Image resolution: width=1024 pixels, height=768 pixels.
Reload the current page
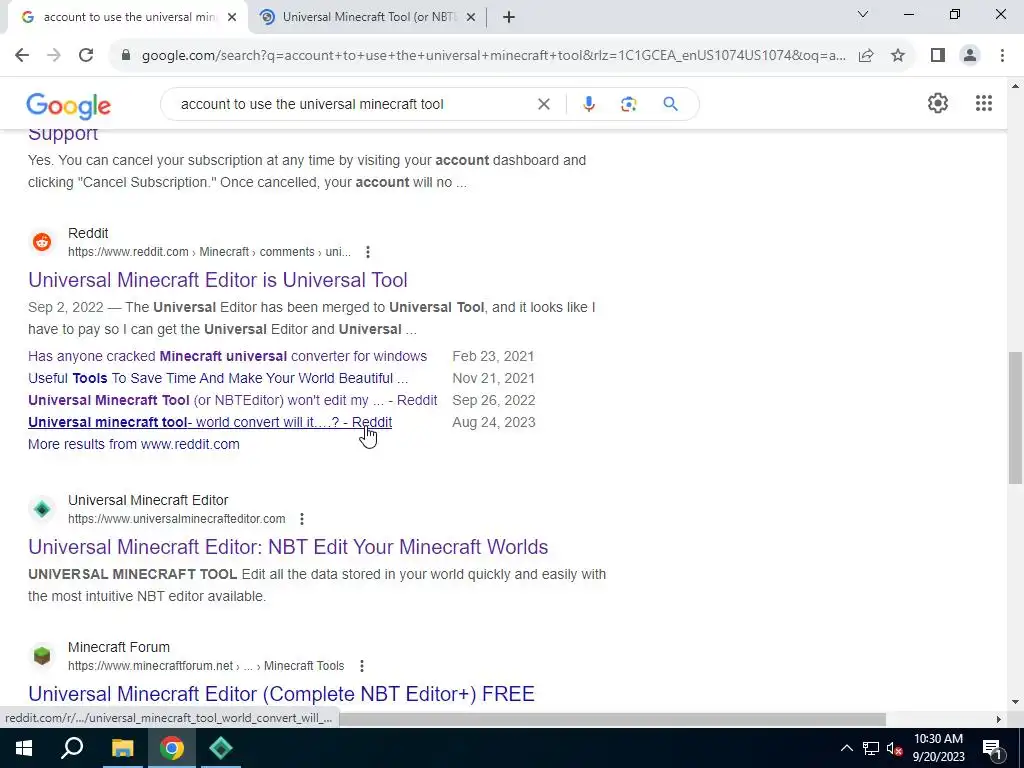pos(86,56)
